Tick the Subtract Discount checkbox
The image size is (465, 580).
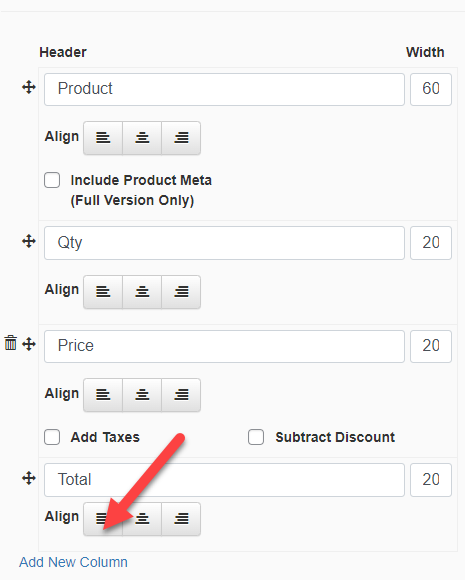tap(256, 437)
